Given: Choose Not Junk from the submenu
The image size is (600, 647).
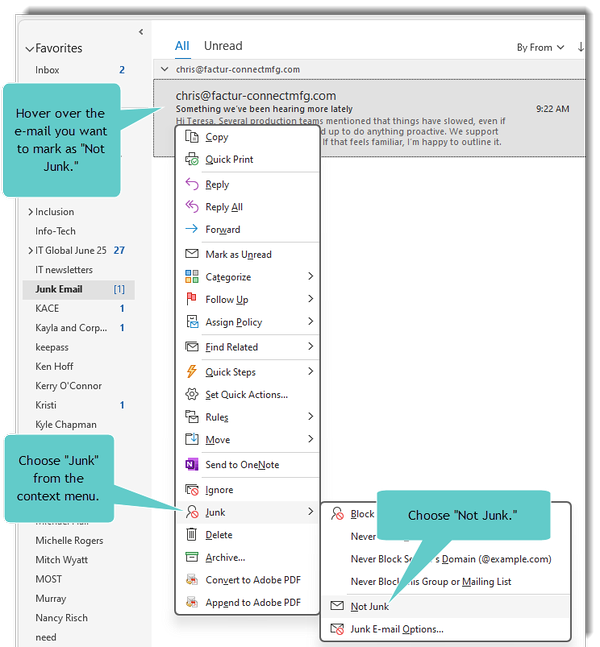Looking at the screenshot, I should point(369,607).
